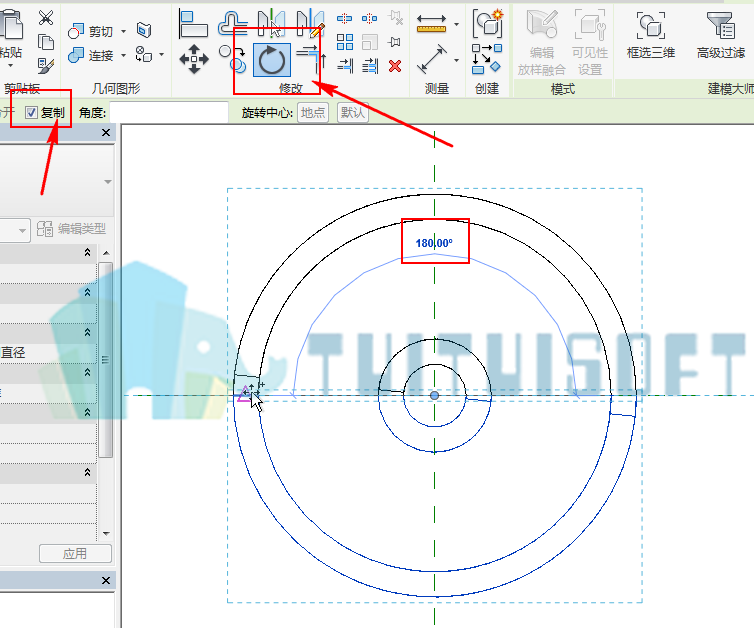Click the Create Similar icon
The width and height of the screenshot is (754, 628).
[x=487, y=59]
